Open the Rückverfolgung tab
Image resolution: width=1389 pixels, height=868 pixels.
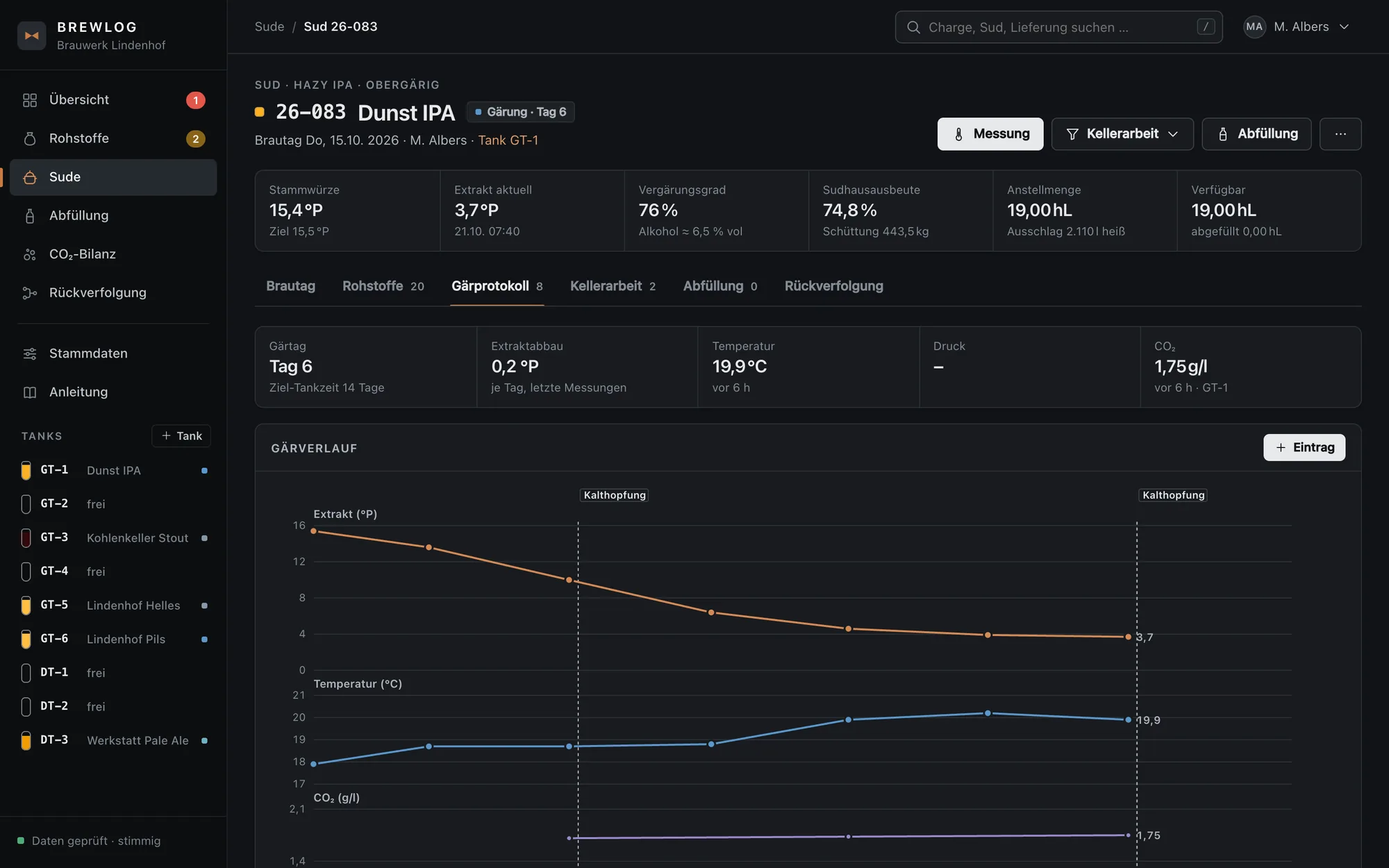pyautogui.click(x=833, y=286)
